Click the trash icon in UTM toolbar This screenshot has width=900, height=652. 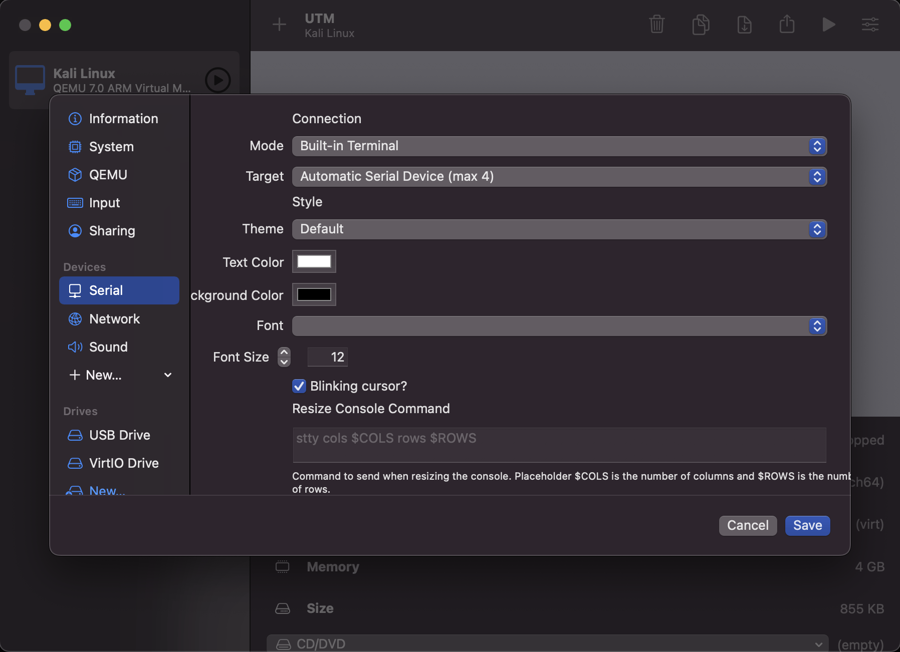657,25
